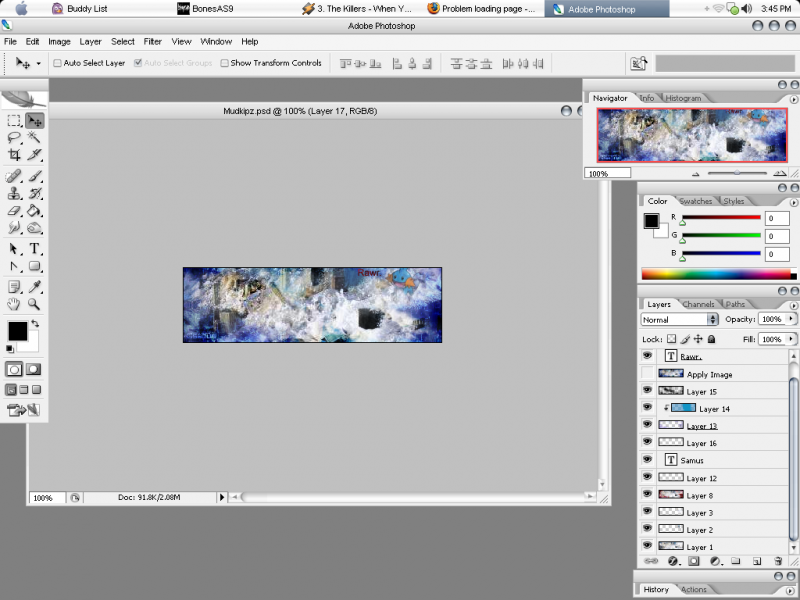The height and width of the screenshot is (600, 800).
Task: Select the Notes tool
Action: click(14, 287)
